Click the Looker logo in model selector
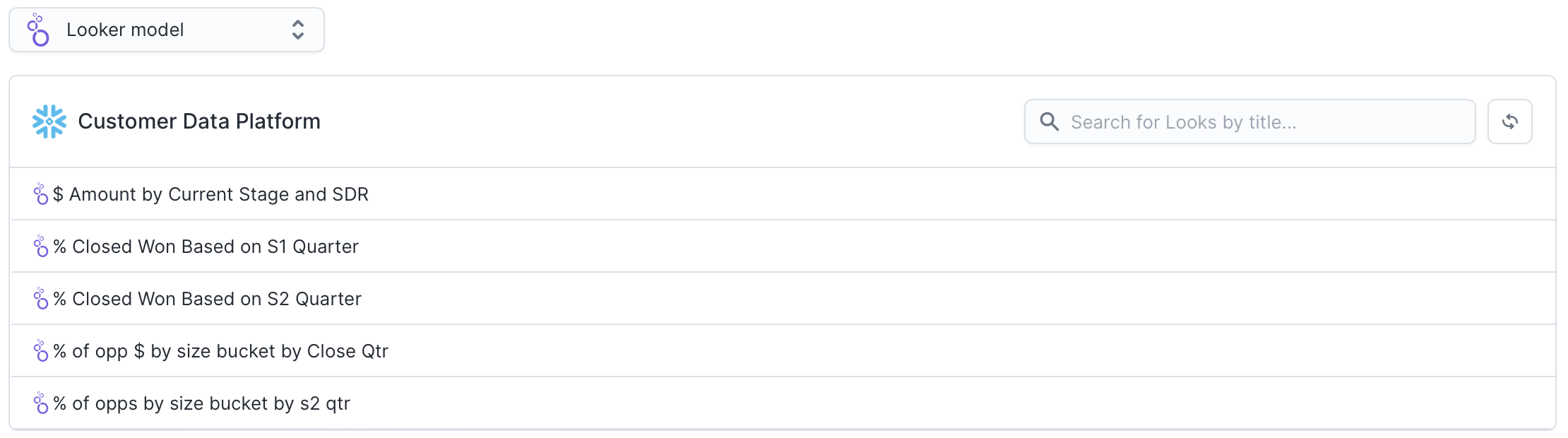 coord(38,30)
